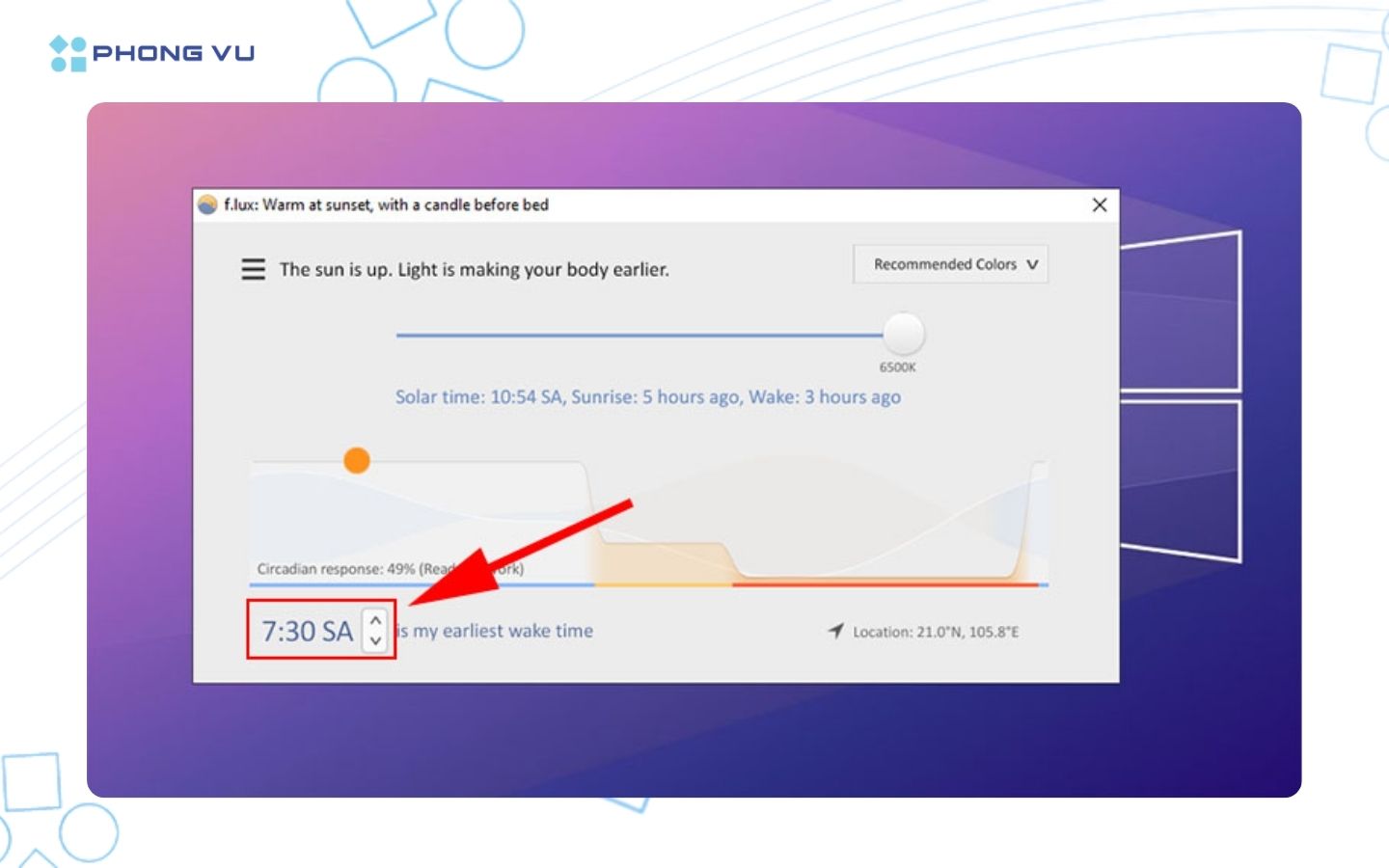Image resolution: width=1389 pixels, height=868 pixels.
Task: Decrease wake time with the down arrow
Action: coord(376,641)
